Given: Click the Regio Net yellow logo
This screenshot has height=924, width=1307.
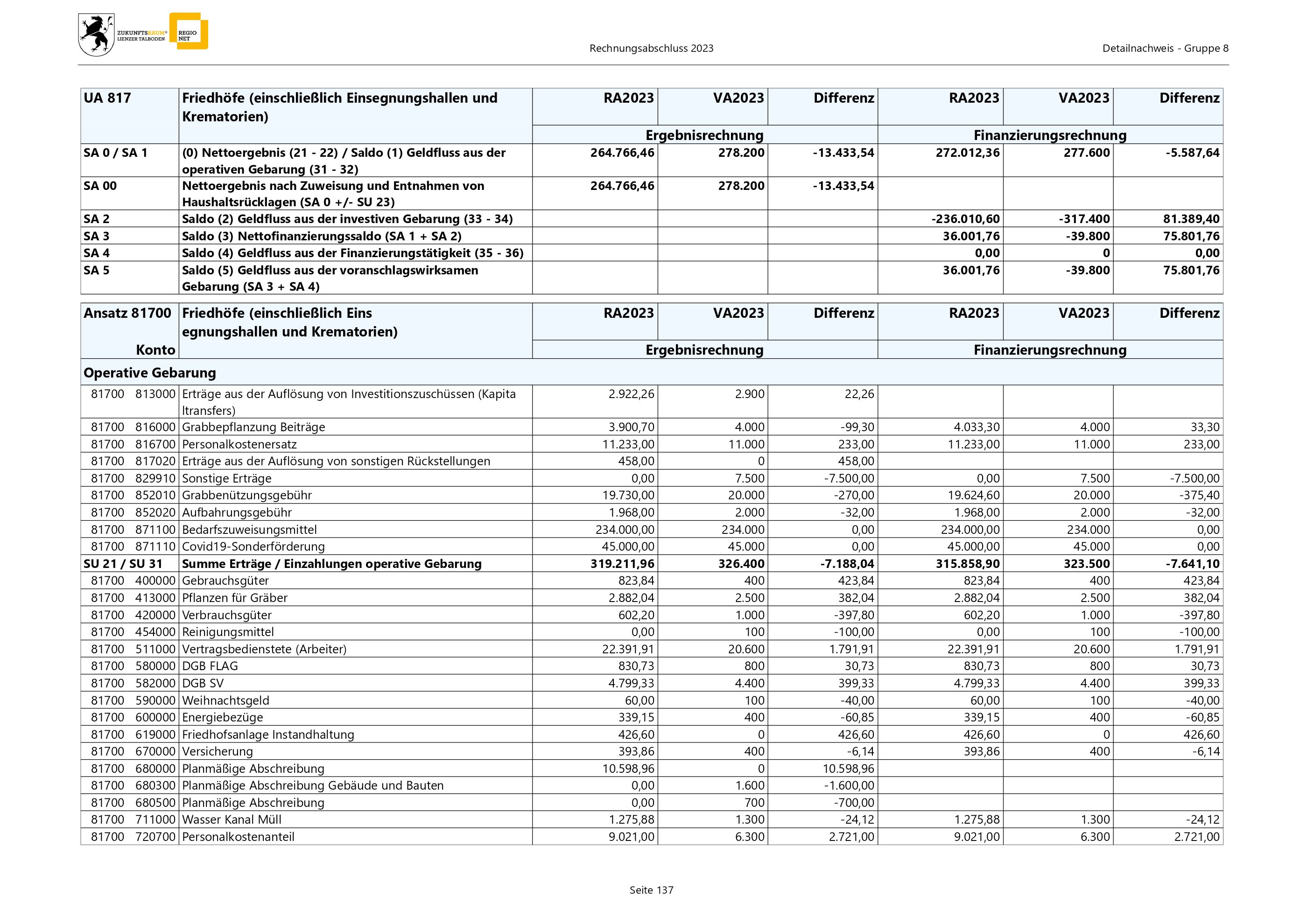Looking at the screenshot, I should tap(189, 32).
